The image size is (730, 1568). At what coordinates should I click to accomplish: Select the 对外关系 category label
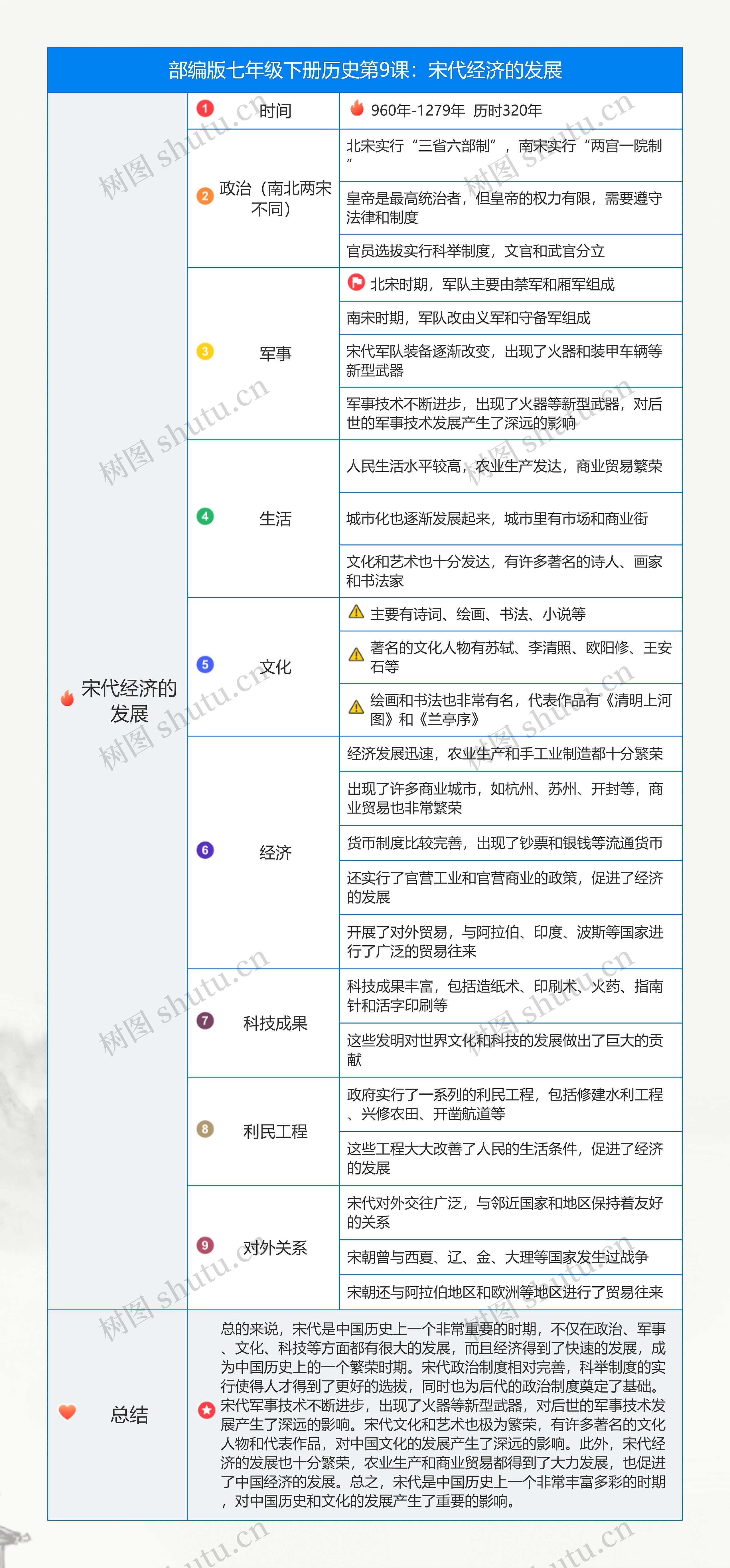(x=275, y=1248)
